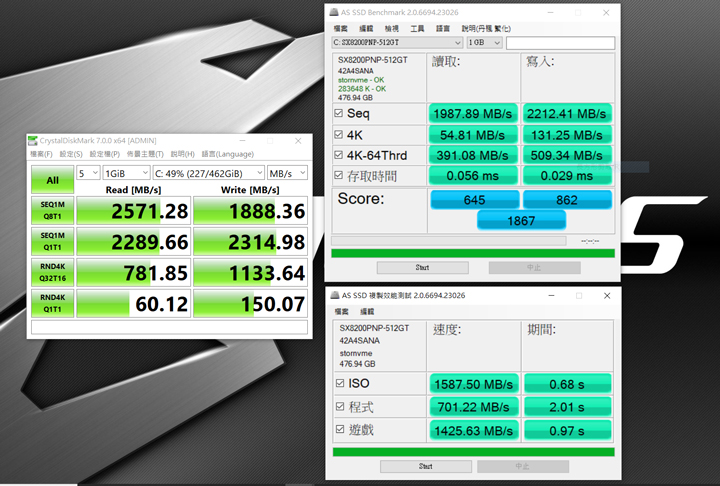This screenshot has width=720, height=486.
Task: Open AS SSD Benchmark 編輯 menu
Action: click(366, 28)
